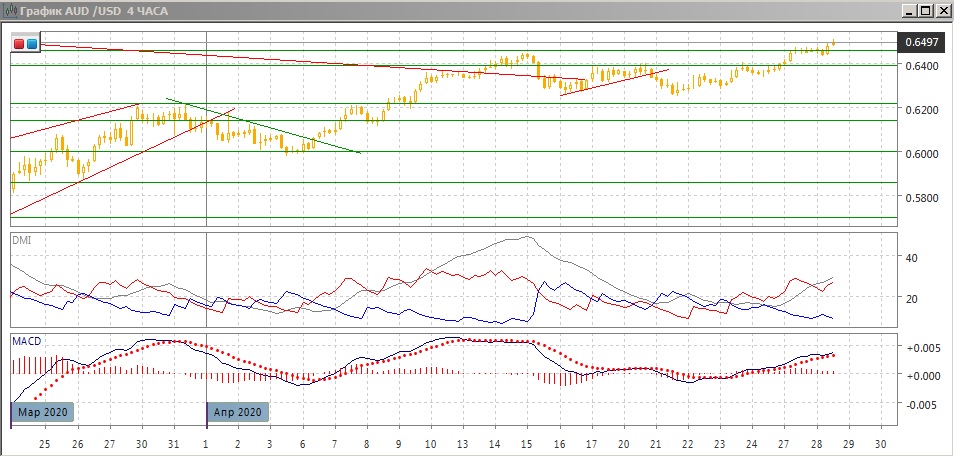Image resolution: width=954 pixels, height=456 pixels.
Task: Close the AUD/USD chart window
Action: (942, 11)
